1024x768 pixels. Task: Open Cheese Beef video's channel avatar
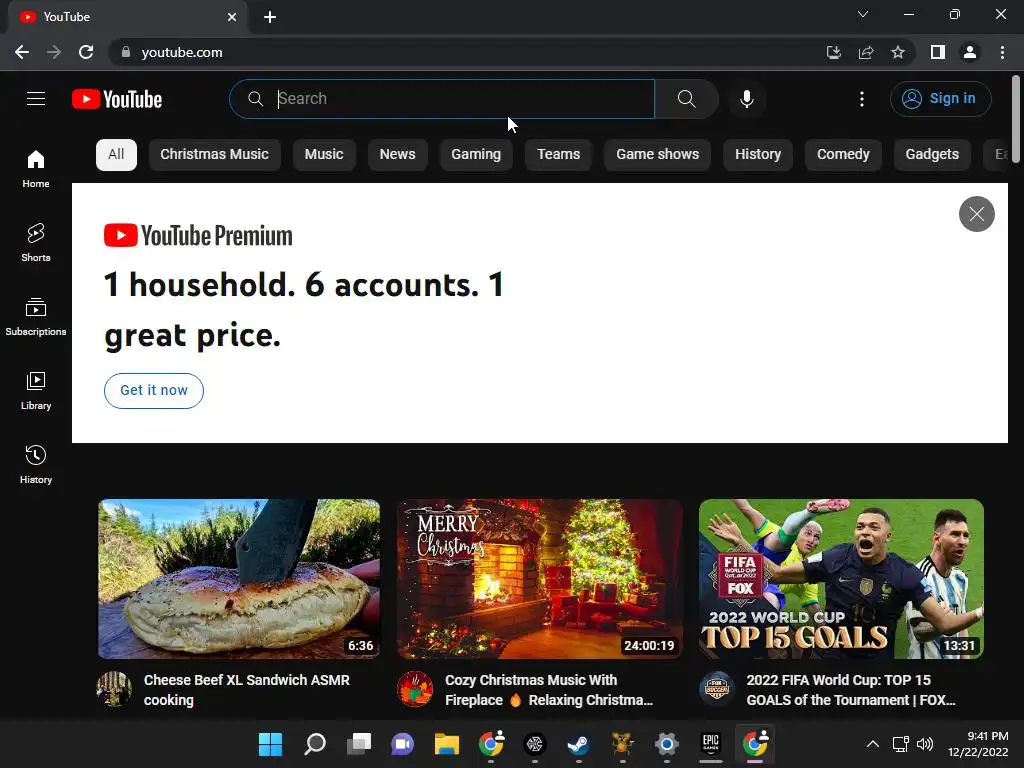pos(114,688)
